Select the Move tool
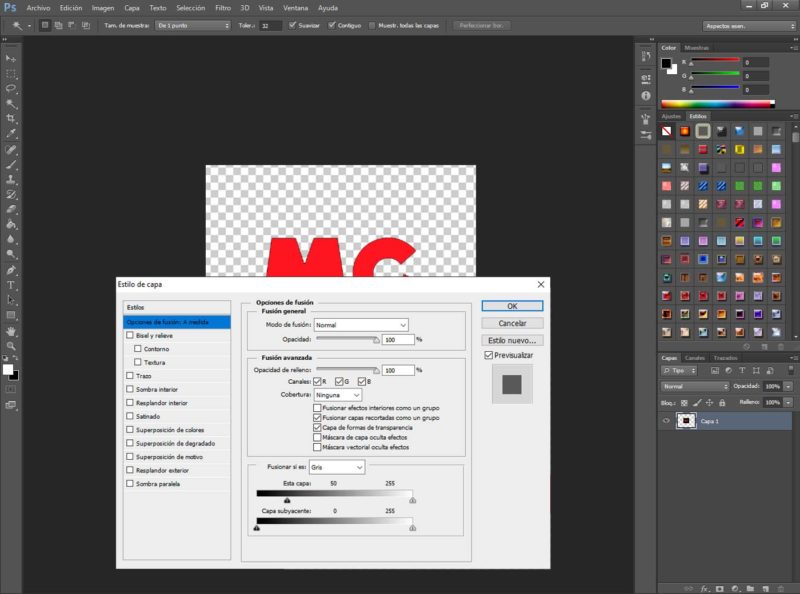 [x=11, y=59]
